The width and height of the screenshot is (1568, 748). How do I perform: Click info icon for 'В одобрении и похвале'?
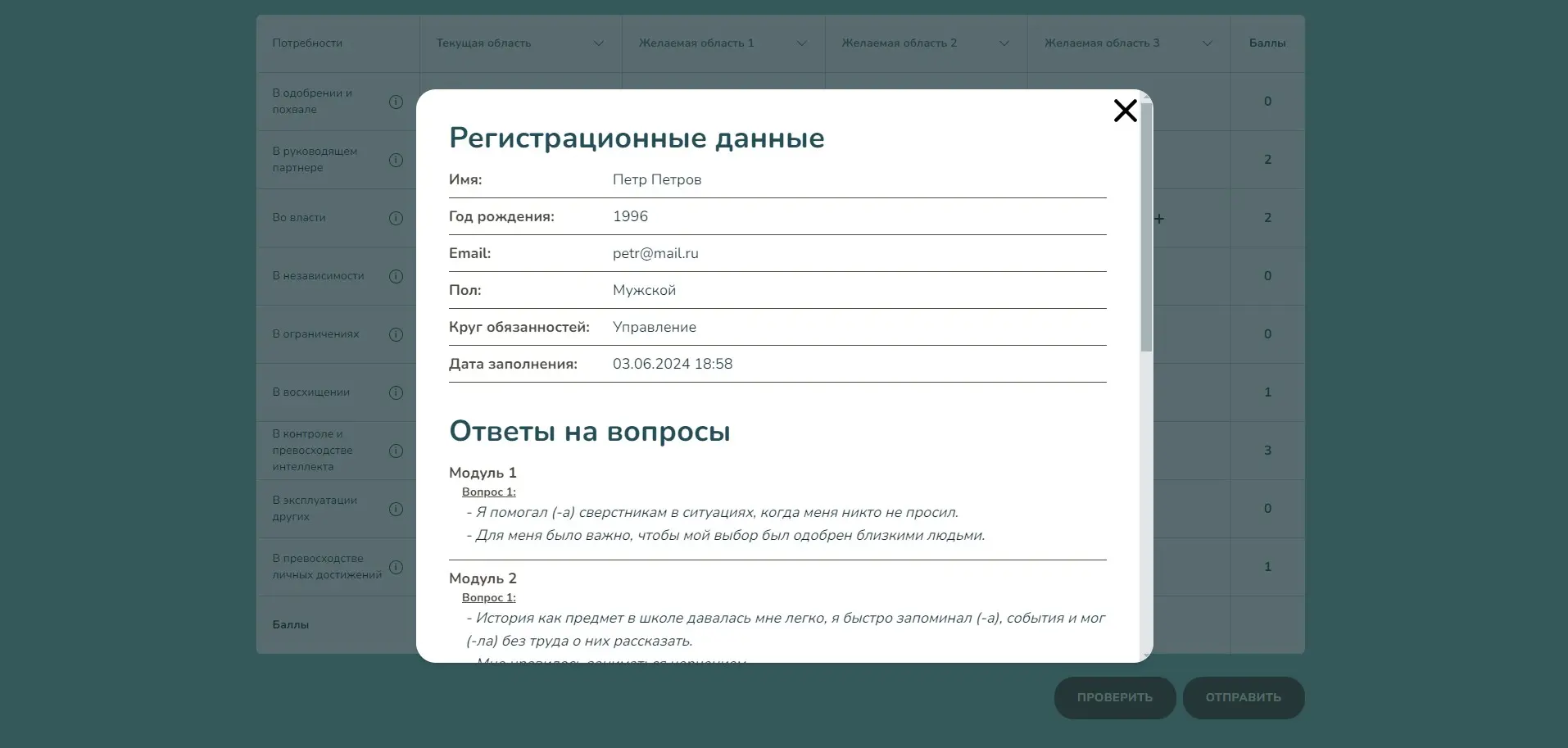396,102
